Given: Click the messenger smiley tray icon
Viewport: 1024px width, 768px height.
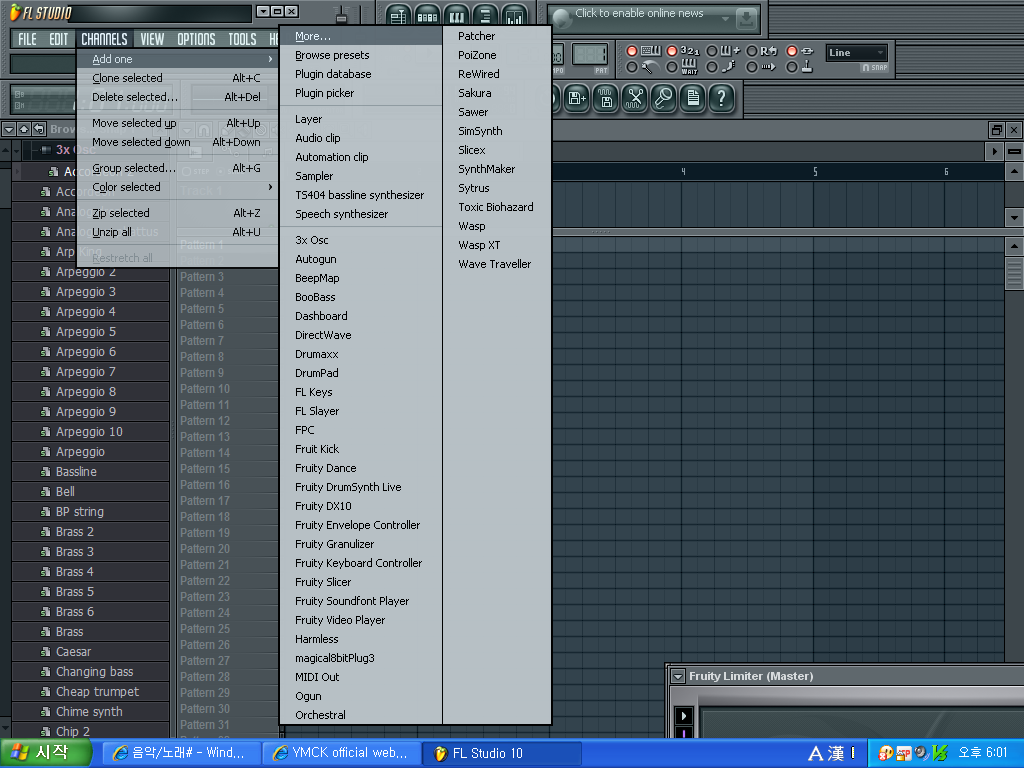Looking at the screenshot, I should 886,753.
